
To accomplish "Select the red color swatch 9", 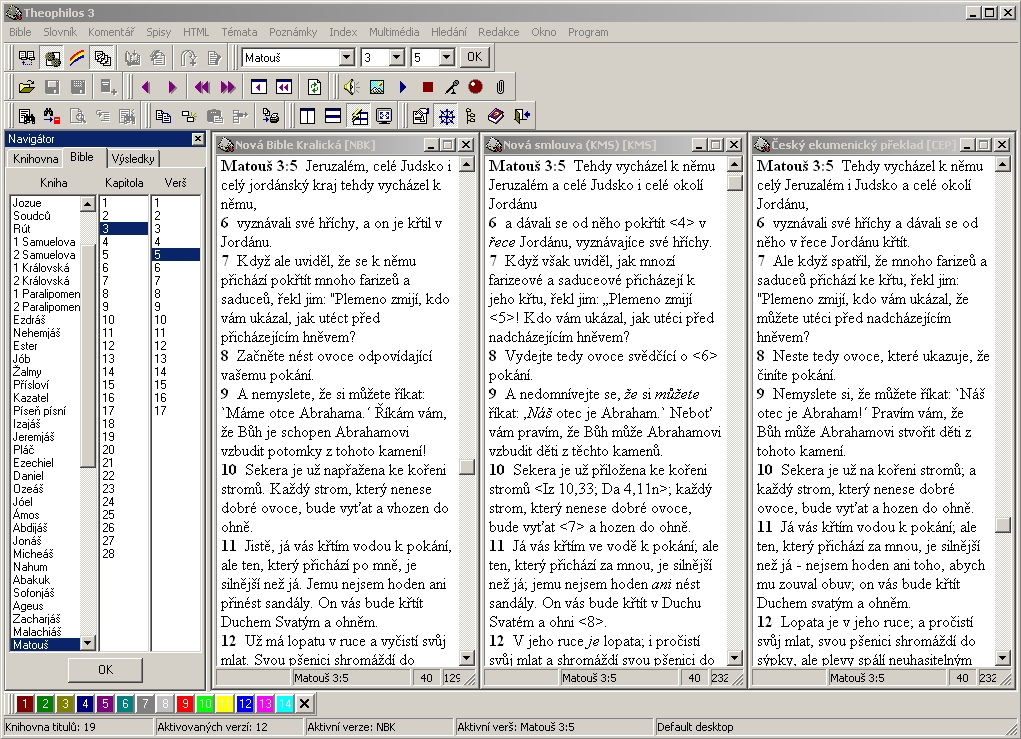I will coord(186,703).
